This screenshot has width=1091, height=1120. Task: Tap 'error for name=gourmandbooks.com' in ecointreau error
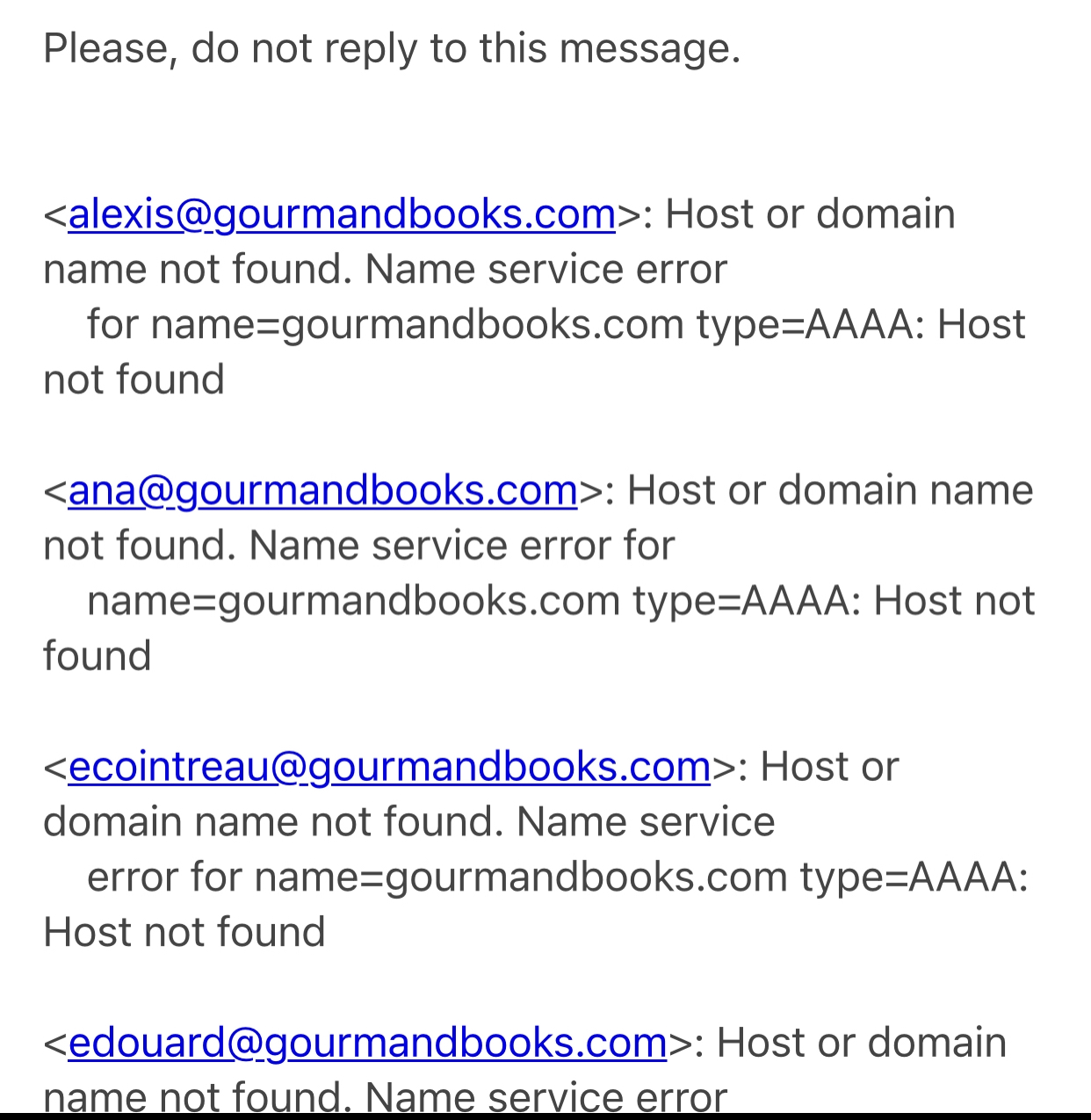(437, 878)
